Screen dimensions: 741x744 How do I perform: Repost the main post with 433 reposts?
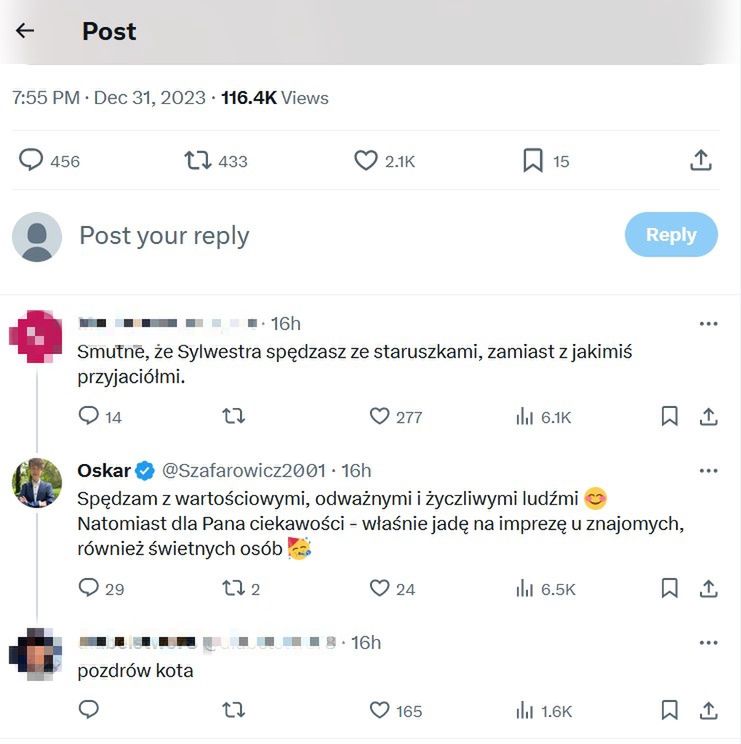tap(198, 160)
